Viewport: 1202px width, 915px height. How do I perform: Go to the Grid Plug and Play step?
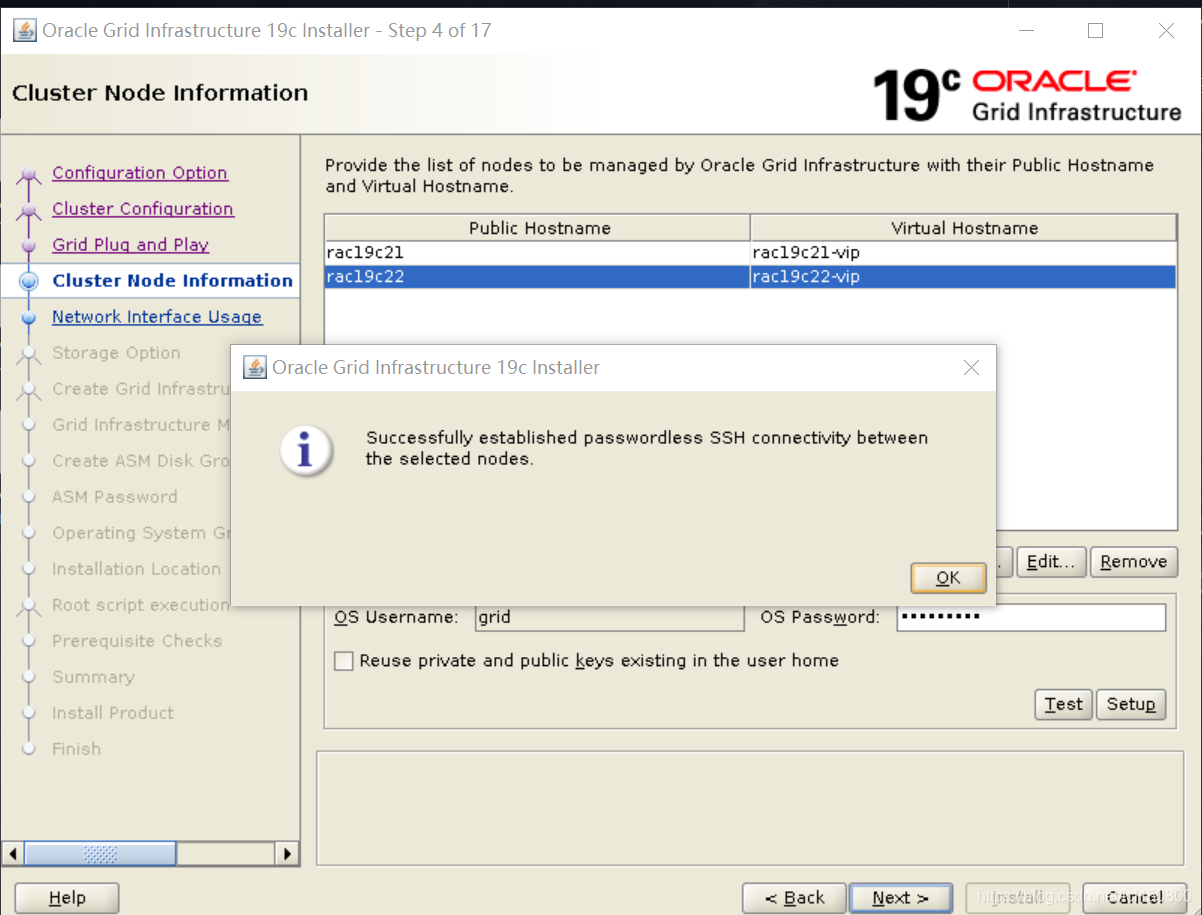pyautogui.click(x=130, y=245)
